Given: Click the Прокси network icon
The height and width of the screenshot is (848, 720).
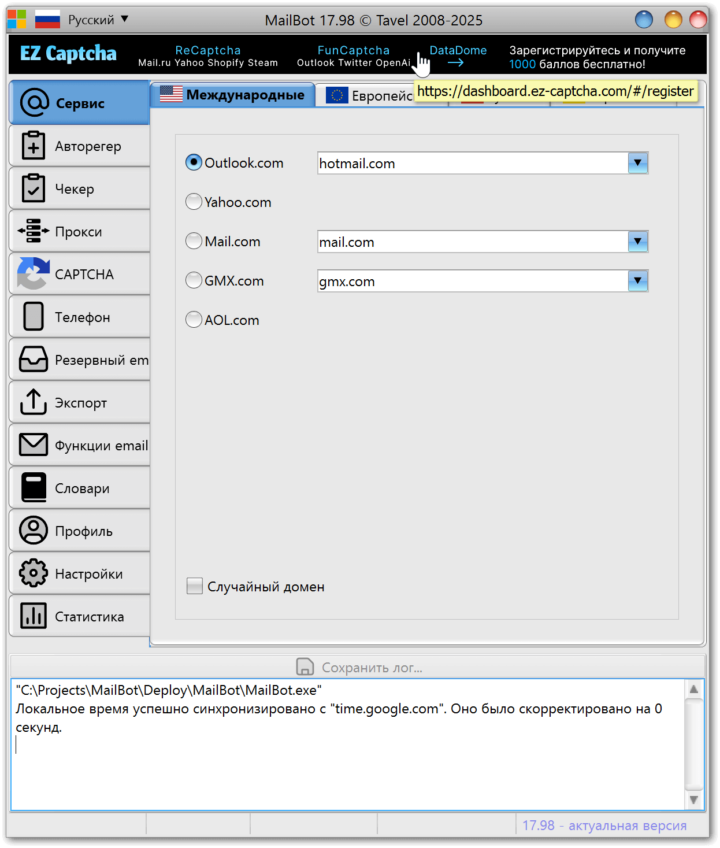Looking at the screenshot, I should click(34, 231).
